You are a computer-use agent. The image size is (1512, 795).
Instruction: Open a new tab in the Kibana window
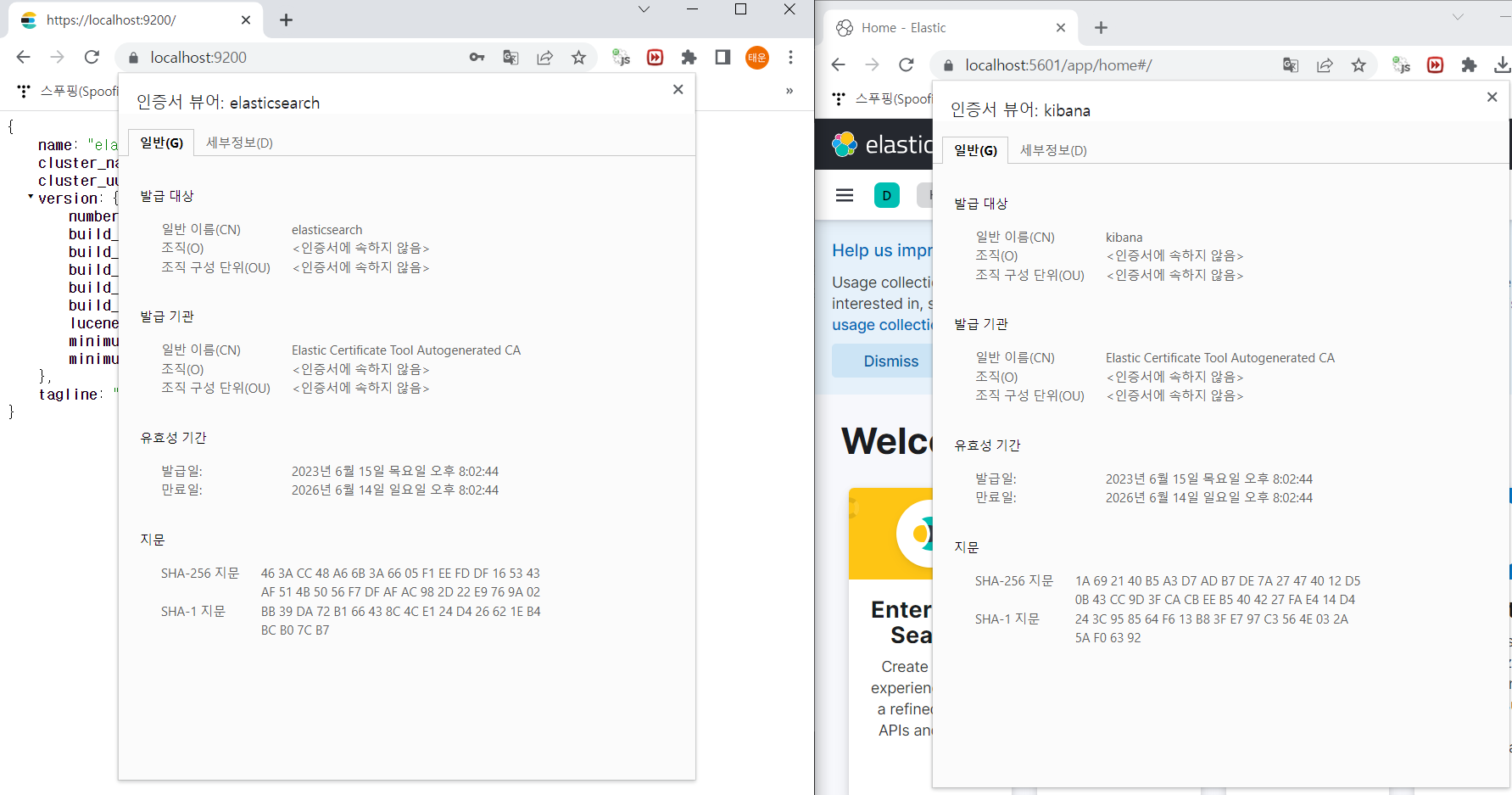1101,28
